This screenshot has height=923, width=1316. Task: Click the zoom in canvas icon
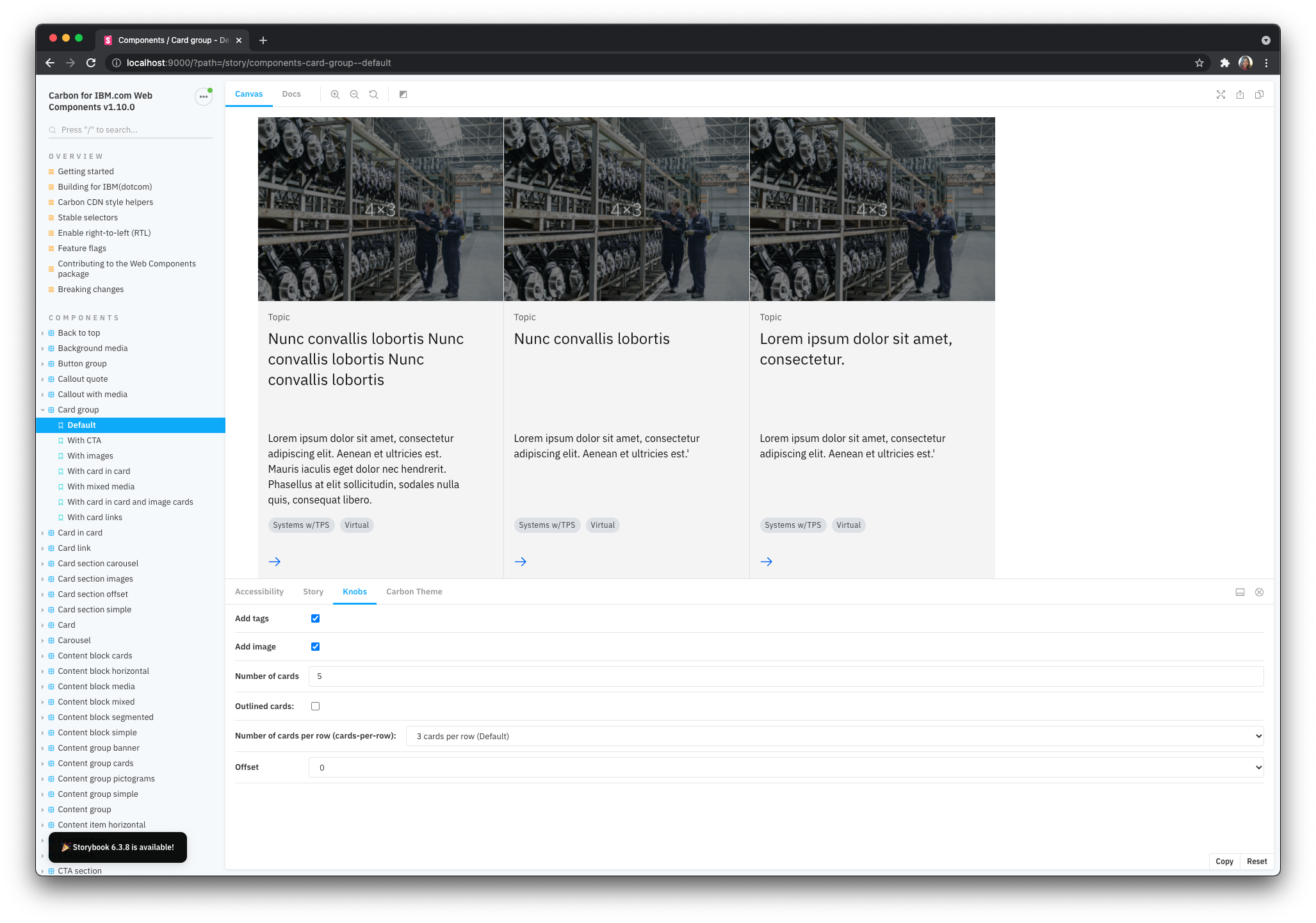coord(335,94)
